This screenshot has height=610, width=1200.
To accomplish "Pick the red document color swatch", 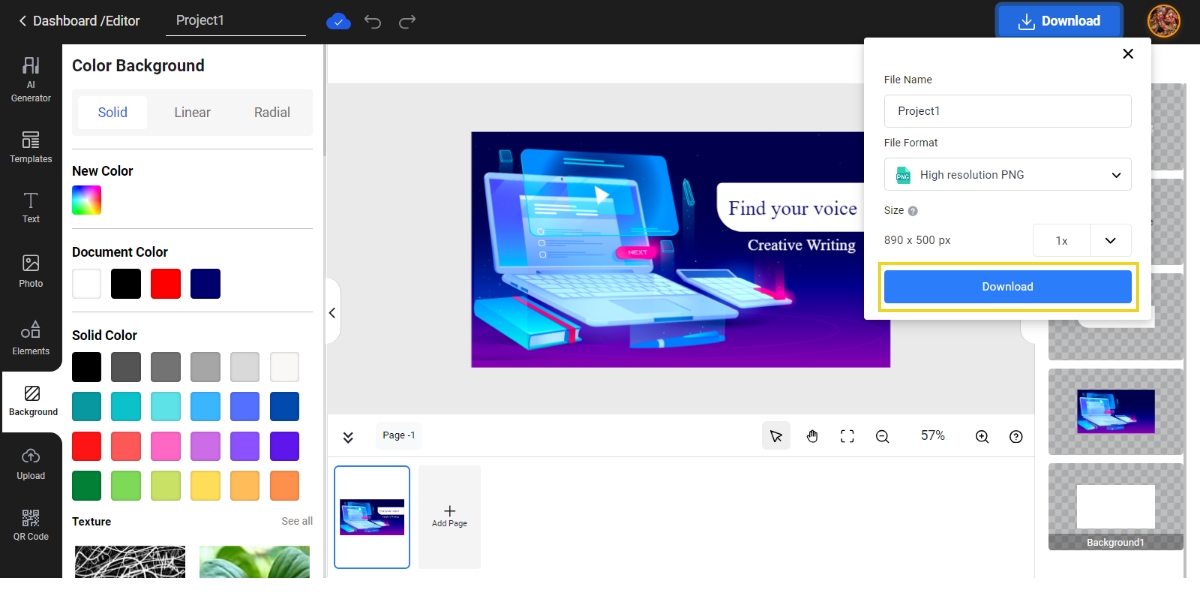I will click(166, 284).
